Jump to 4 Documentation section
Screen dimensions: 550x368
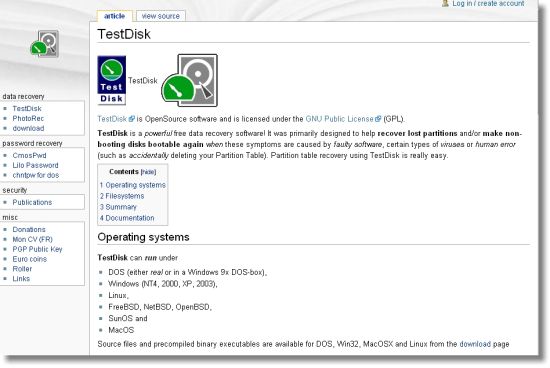127,218
